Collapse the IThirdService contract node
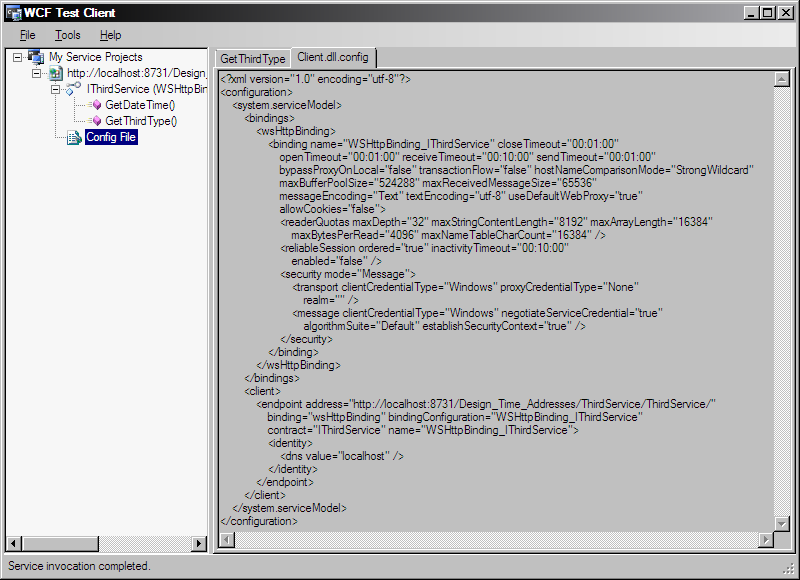The height and width of the screenshot is (580, 800). pyautogui.click(x=55, y=90)
